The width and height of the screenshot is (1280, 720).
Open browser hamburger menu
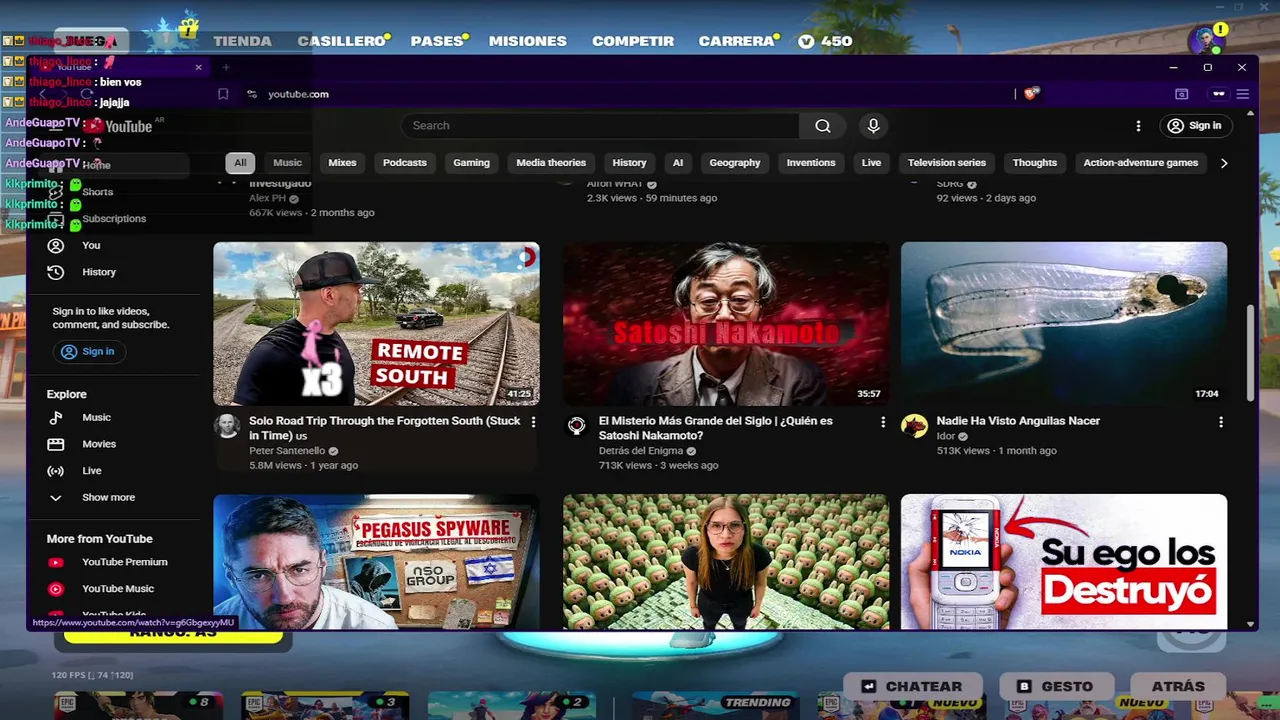[1243, 94]
